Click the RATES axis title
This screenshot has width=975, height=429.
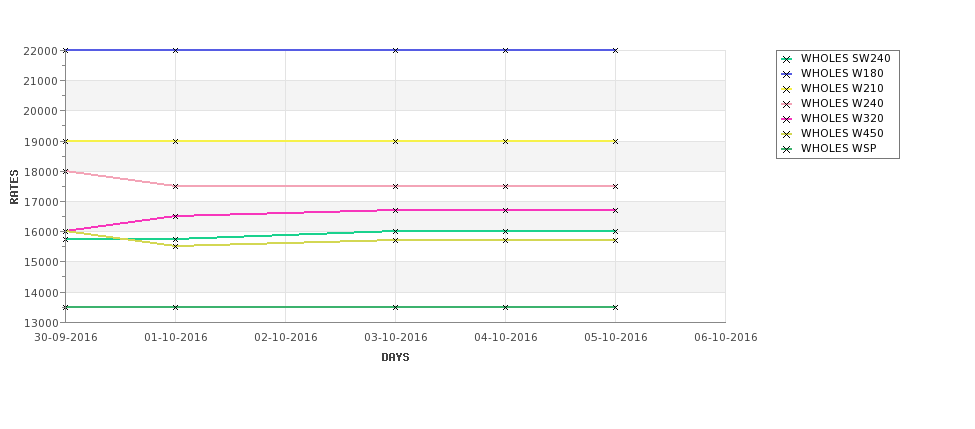pyautogui.click(x=14, y=187)
